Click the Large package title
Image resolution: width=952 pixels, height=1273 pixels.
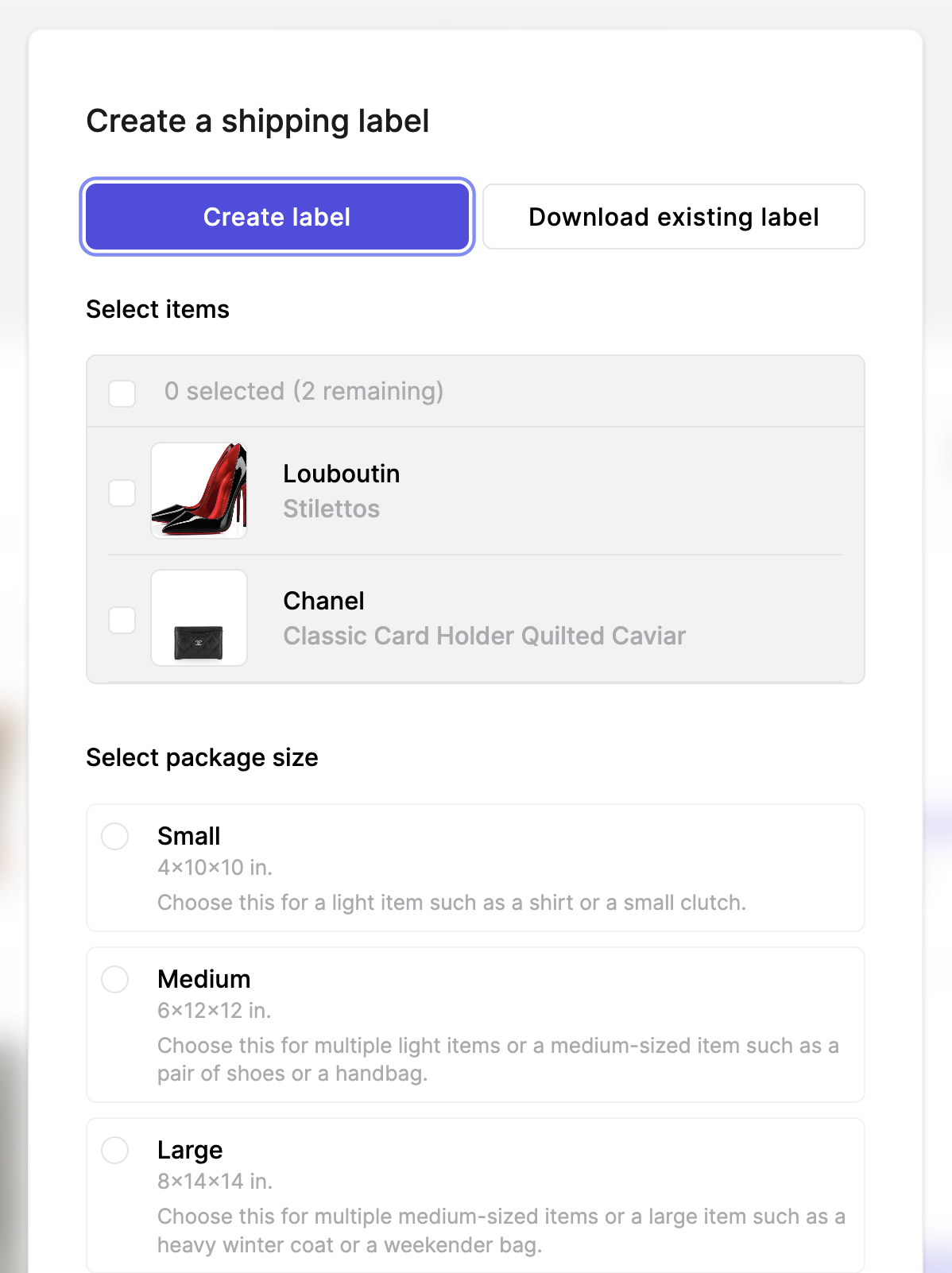(x=190, y=1150)
